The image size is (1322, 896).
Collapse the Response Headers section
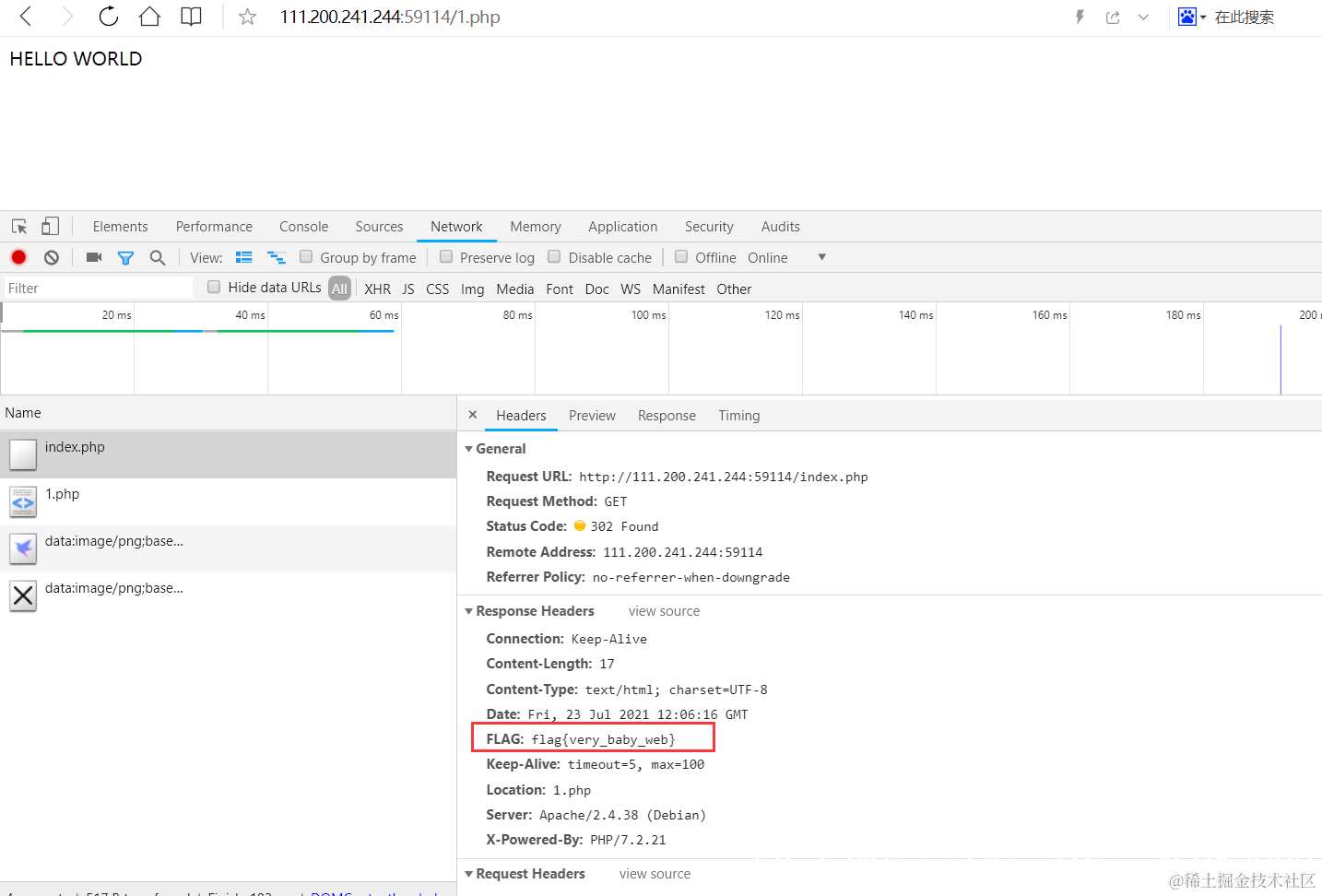coord(468,611)
